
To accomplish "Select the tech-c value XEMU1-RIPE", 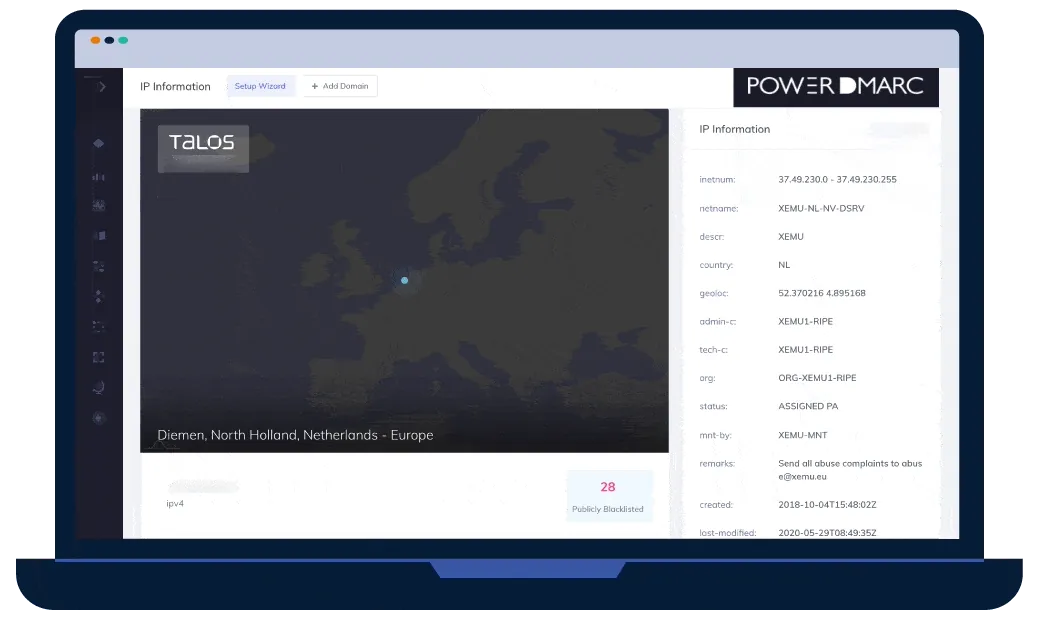I will [x=805, y=350].
